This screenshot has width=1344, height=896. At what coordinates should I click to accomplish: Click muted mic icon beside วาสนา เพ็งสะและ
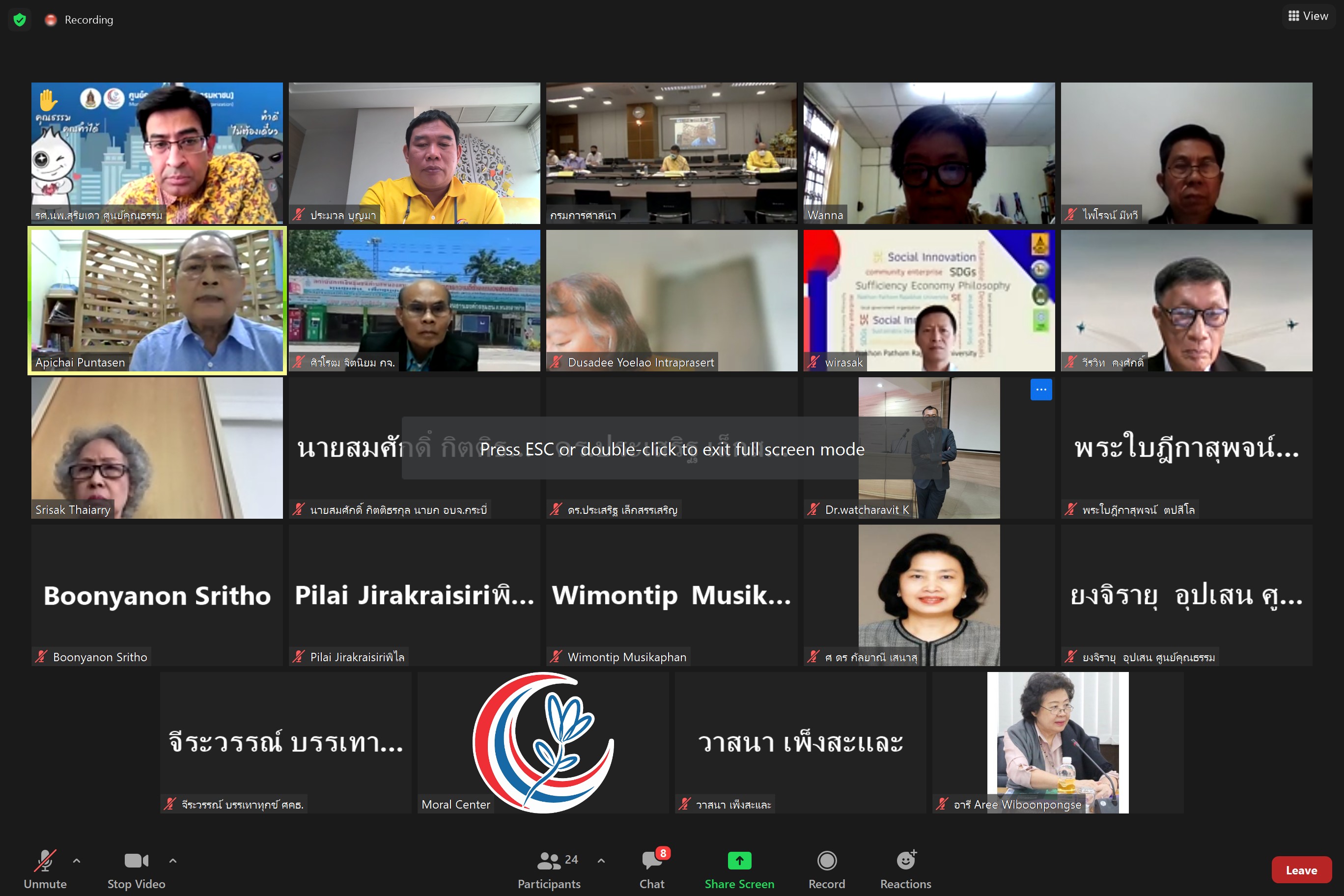pos(685,805)
